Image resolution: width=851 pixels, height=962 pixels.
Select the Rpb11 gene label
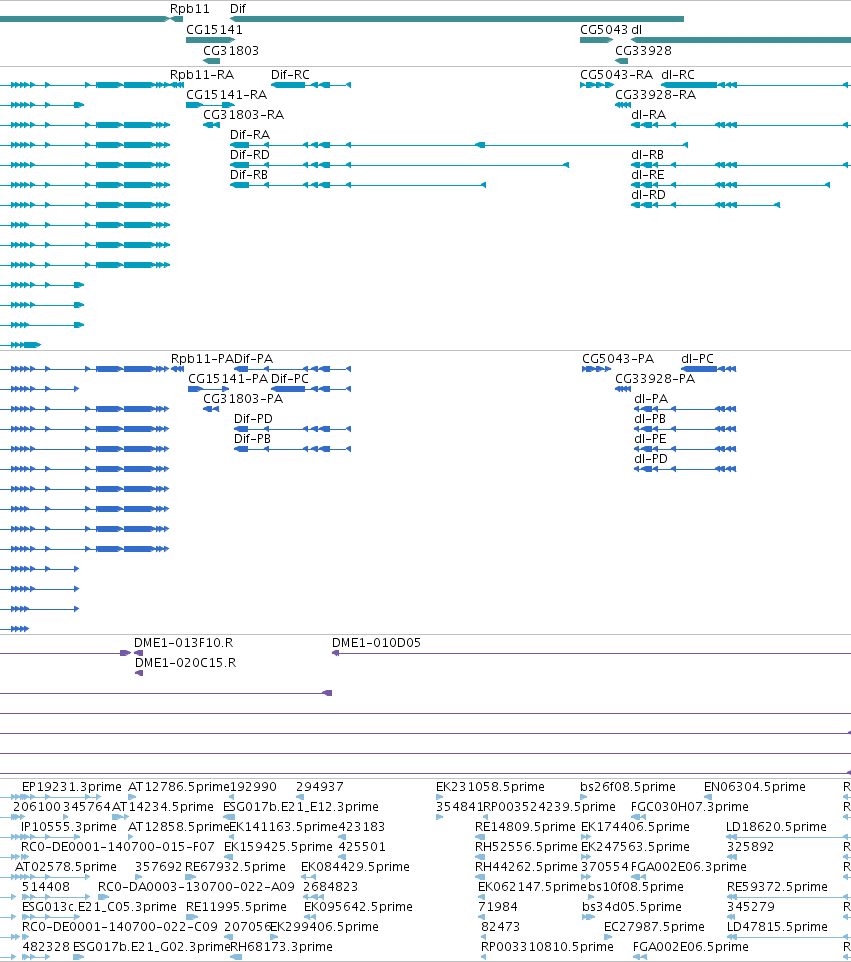[x=190, y=9]
